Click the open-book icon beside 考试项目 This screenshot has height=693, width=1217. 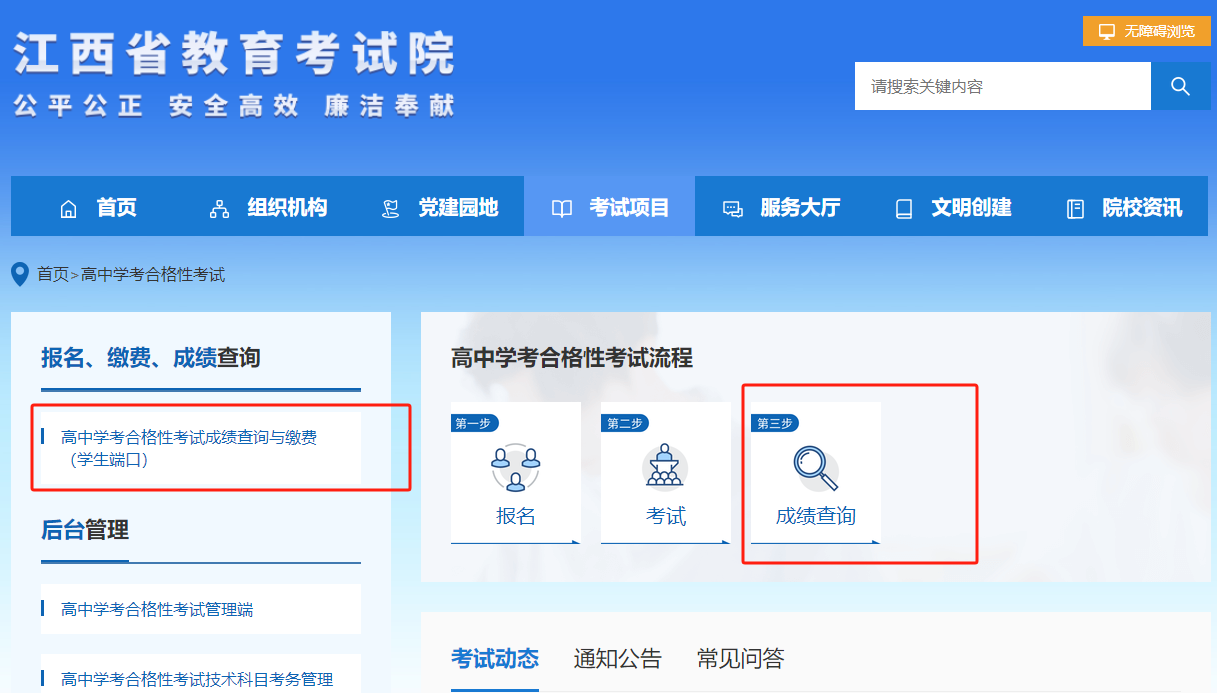coord(562,209)
